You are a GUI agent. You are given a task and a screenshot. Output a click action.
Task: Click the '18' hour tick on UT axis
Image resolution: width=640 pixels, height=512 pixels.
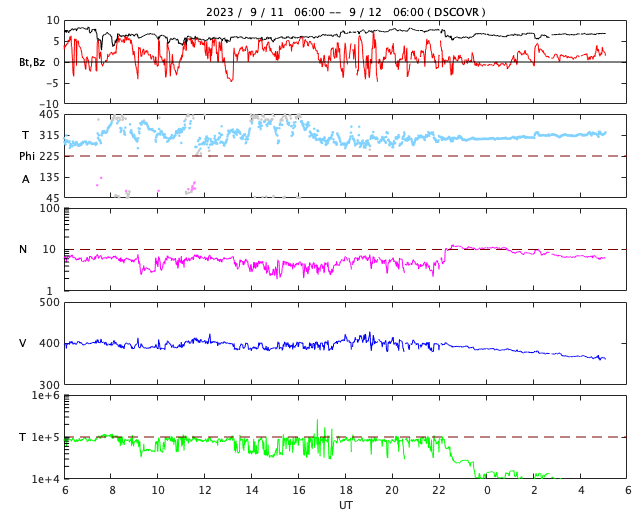tap(346, 490)
